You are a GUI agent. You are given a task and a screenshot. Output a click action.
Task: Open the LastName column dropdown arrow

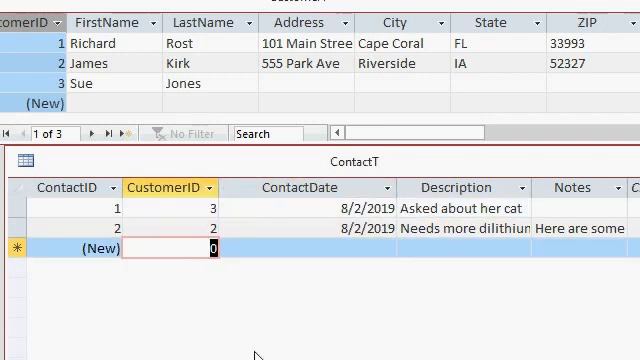(249, 23)
